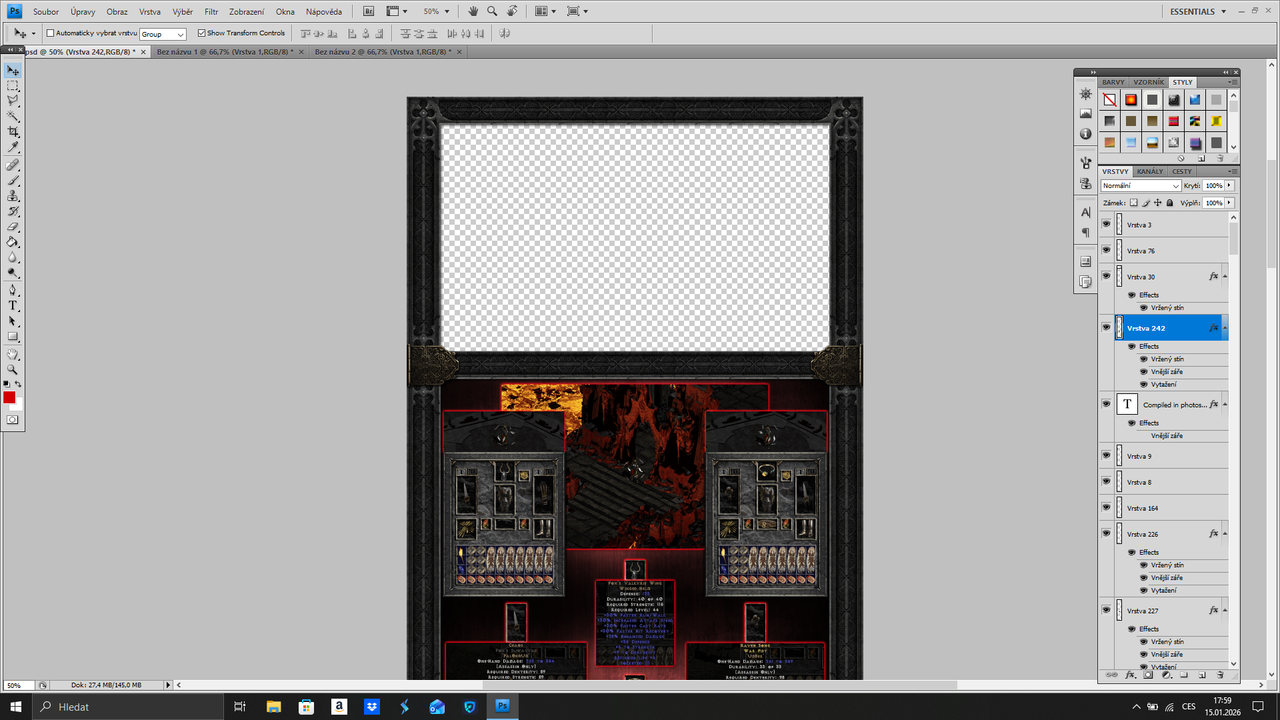Open the Filtr menu
Viewport: 1280px width, 720px height.
click(211, 11)
